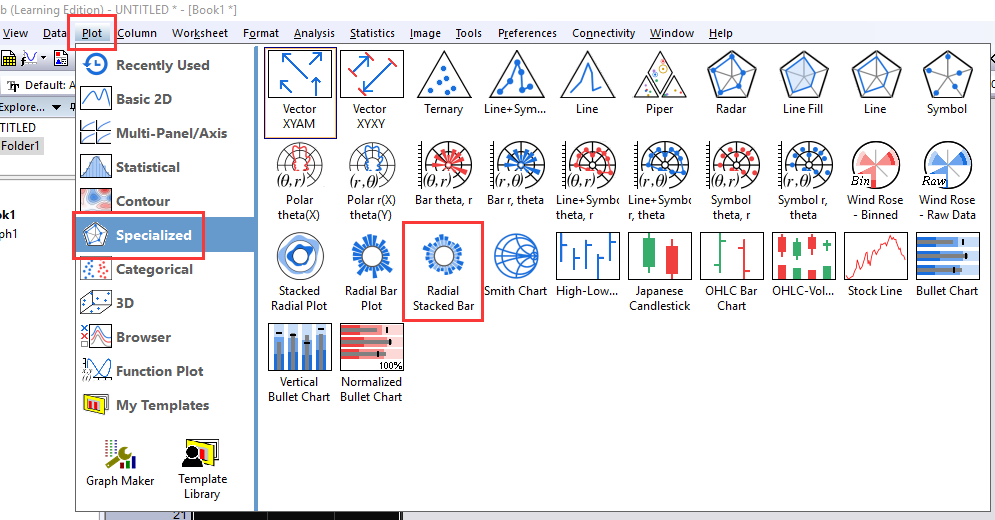The height and width of the screenshot is (520, 995).
Task: Choose the Radial Bar Plot
Action: click(371, 274)
